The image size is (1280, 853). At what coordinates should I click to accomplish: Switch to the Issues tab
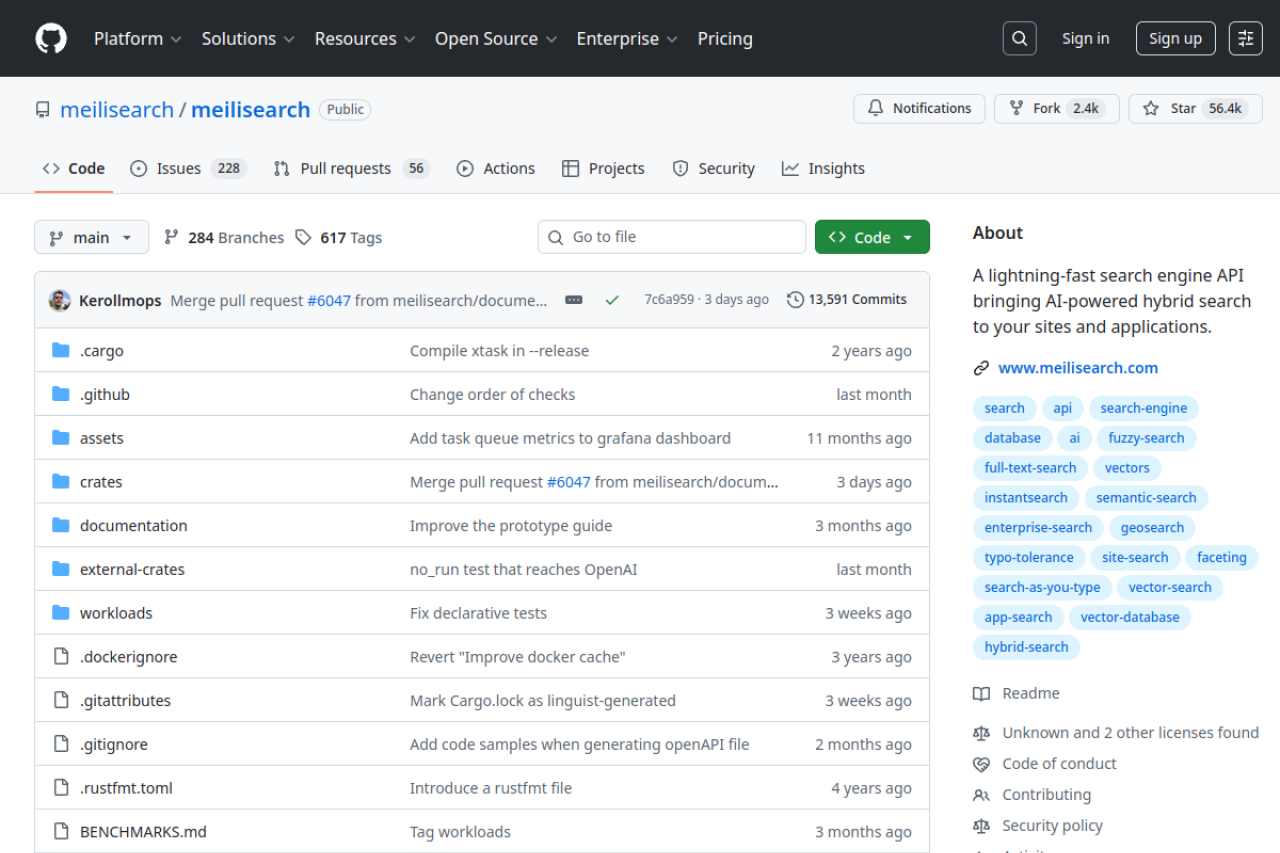point(176,168)
